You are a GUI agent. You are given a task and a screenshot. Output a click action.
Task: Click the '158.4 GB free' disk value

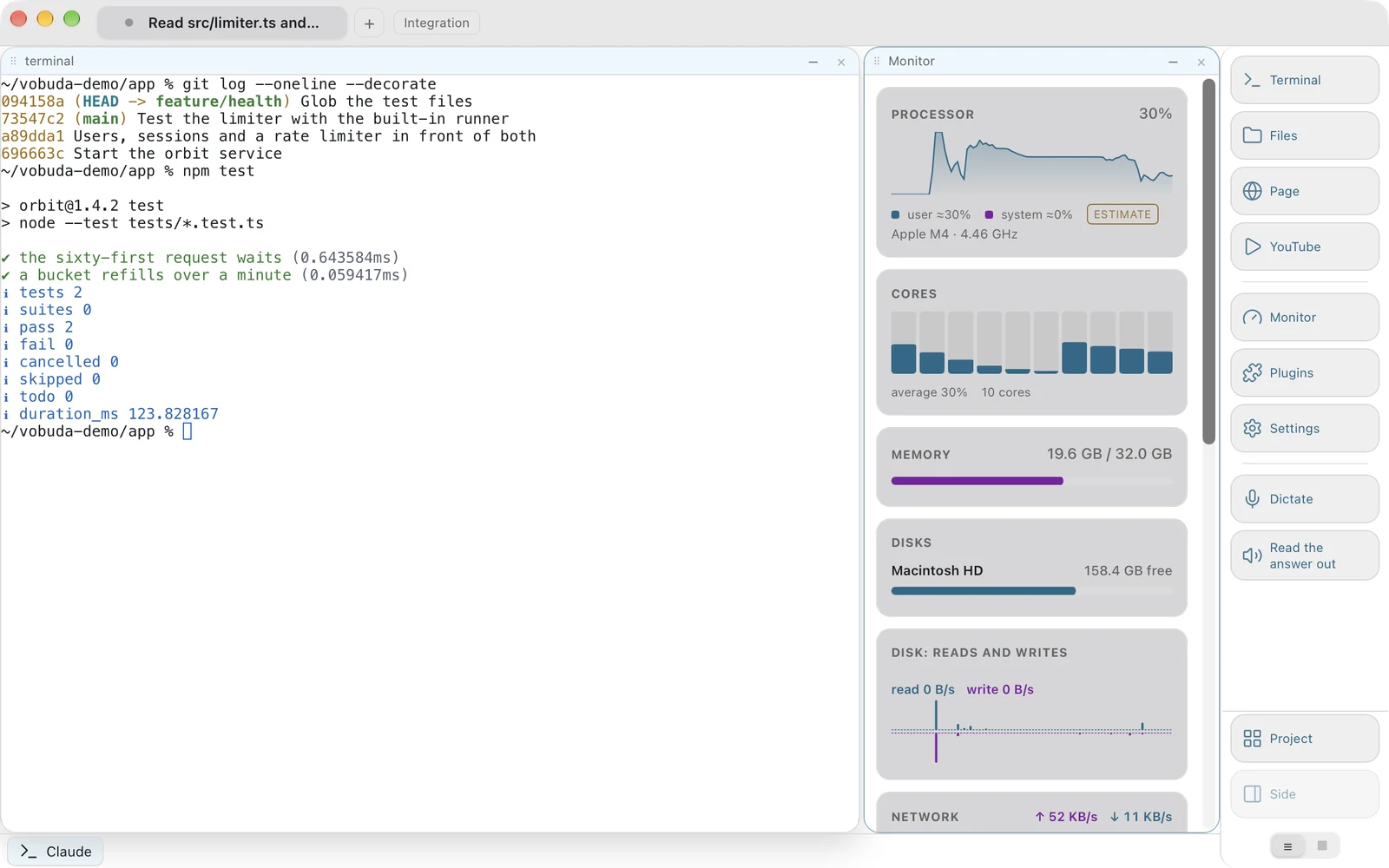(x=1128, y=570)
